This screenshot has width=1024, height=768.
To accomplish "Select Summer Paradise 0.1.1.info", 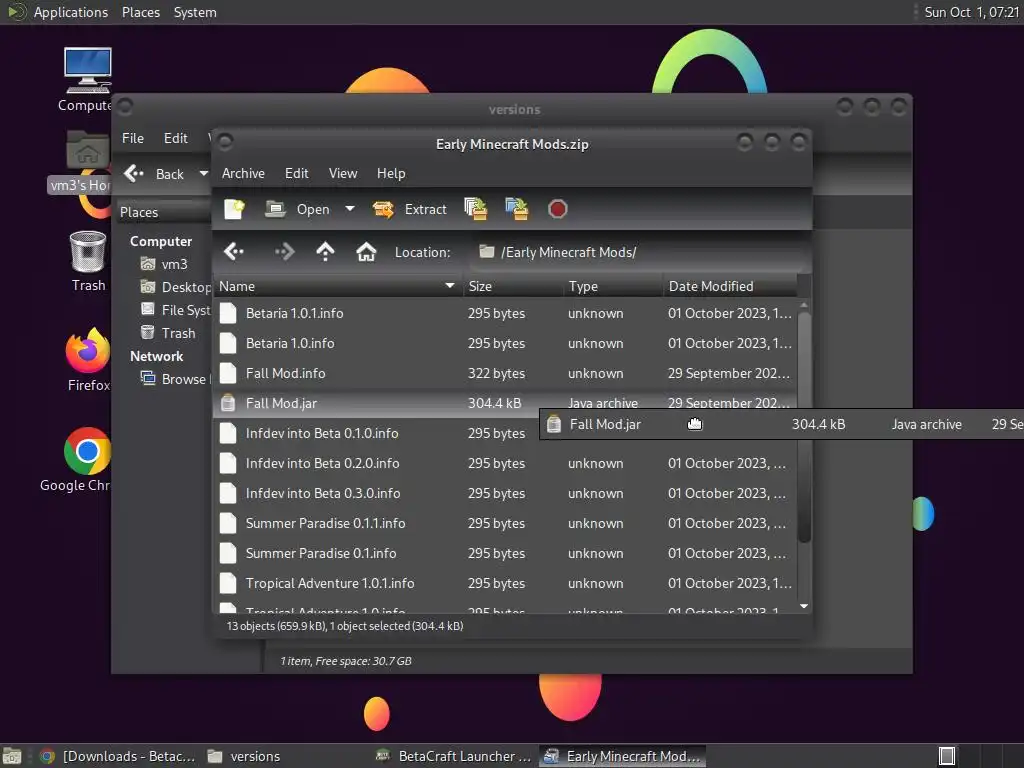I will coord(505,523).
